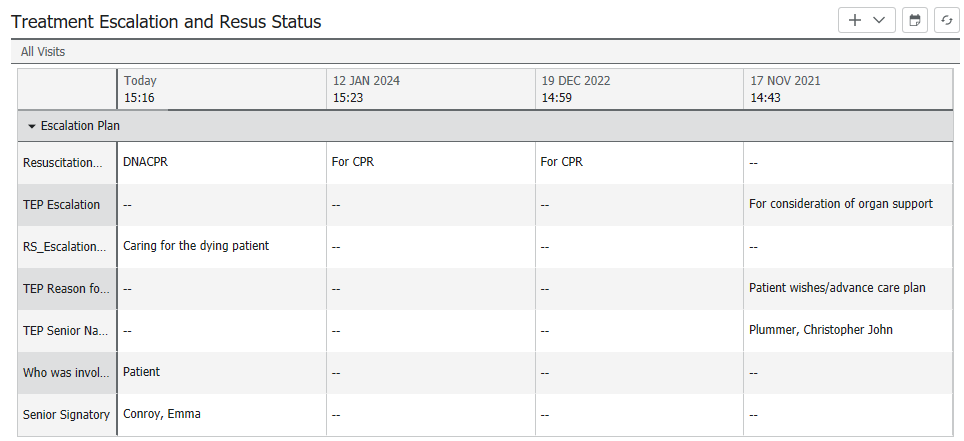Screen dimensions: 964x441
Task: Open Treatment Escalation and Resus Status heading
Action: (166, 22)
